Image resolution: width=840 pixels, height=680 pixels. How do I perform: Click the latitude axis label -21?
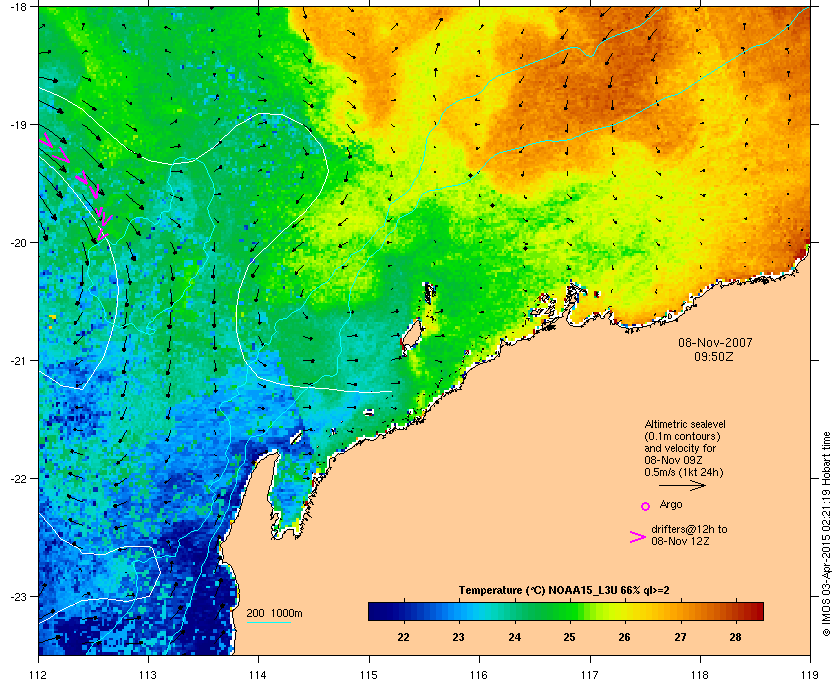[18, 360]
